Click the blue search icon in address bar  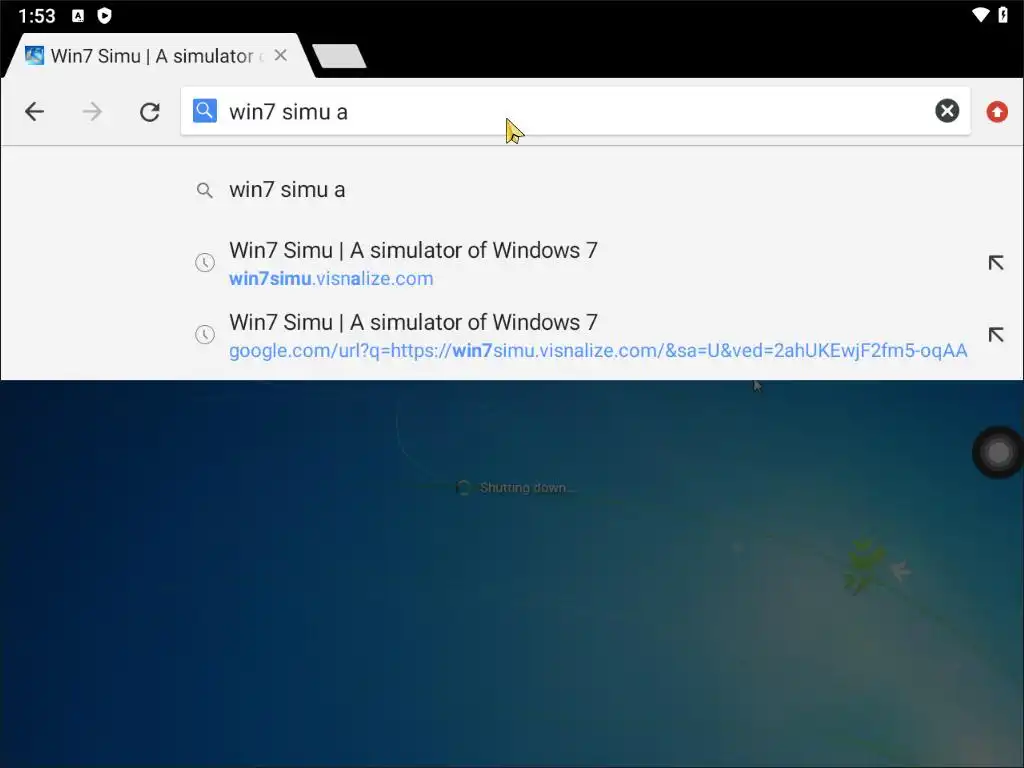click(x=204, y=111)
